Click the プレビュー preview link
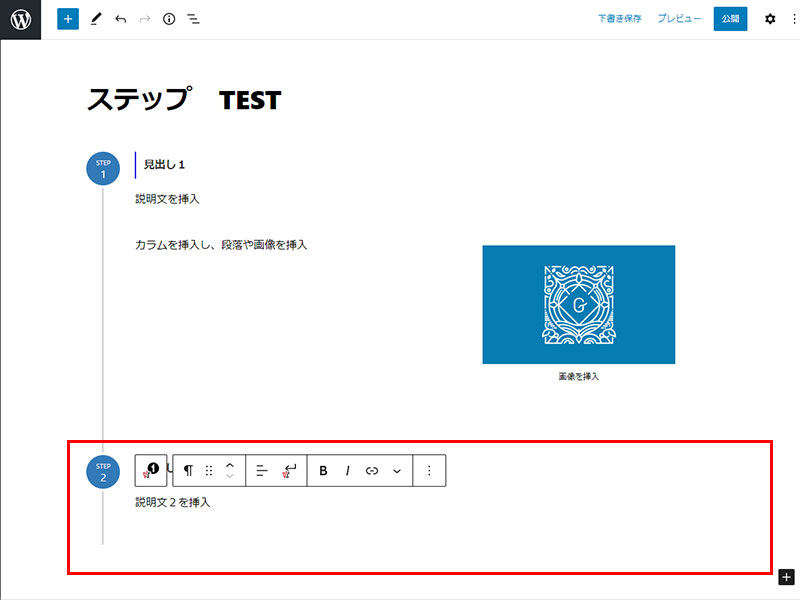 click(x=679, y=19)
